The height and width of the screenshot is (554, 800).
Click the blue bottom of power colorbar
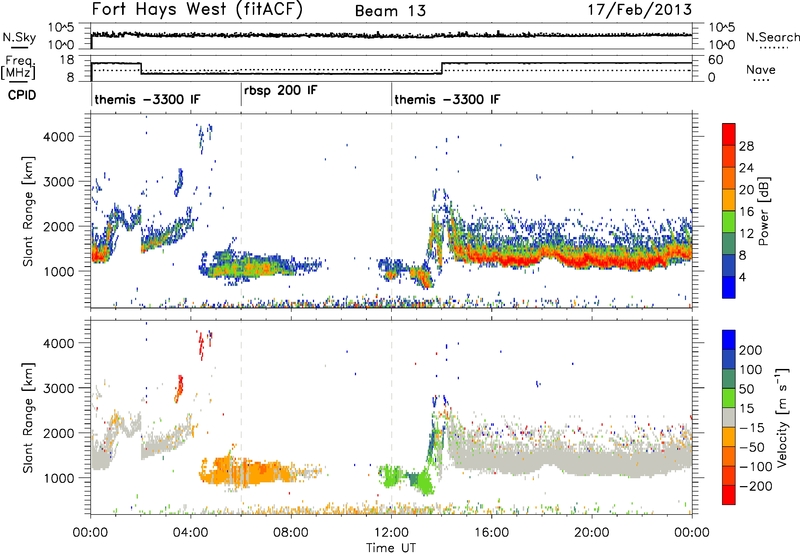(x=729, y=287)
